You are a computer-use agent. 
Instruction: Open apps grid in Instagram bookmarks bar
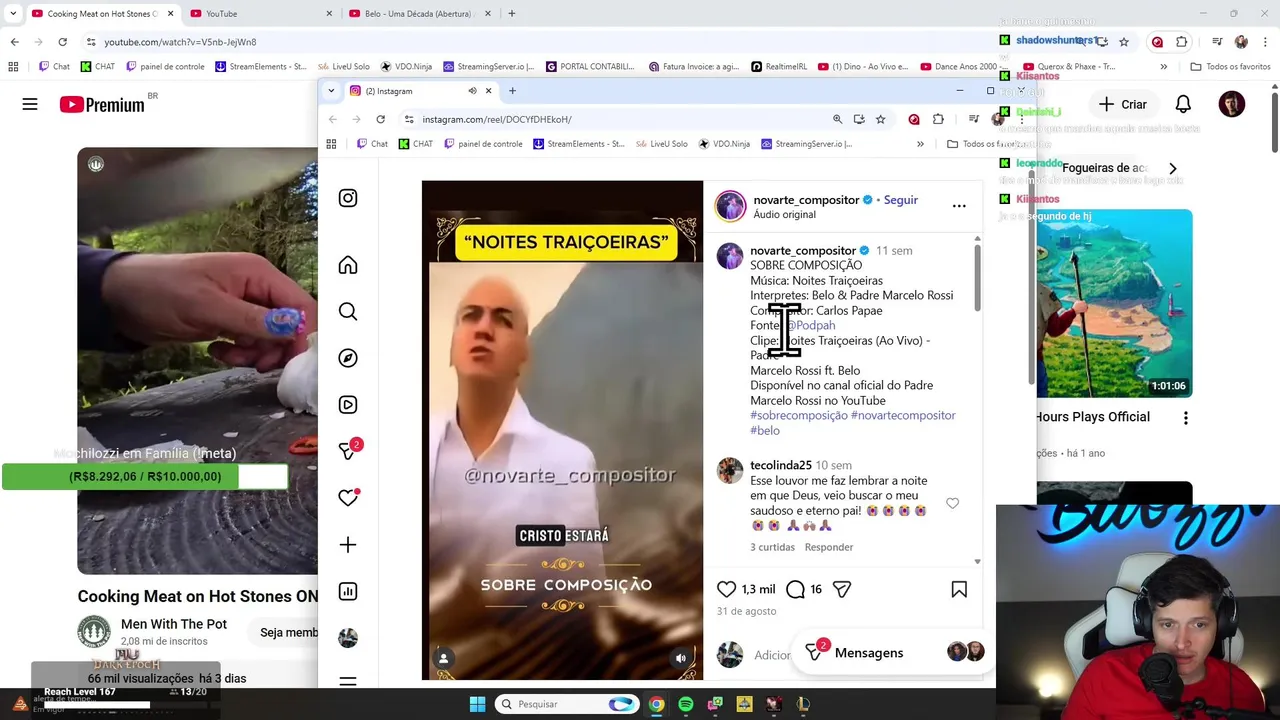(x=331, y=144)
